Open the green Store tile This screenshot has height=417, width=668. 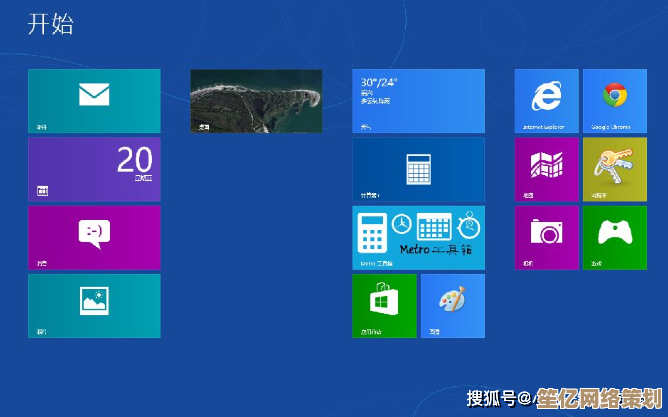tap(384, 305)
